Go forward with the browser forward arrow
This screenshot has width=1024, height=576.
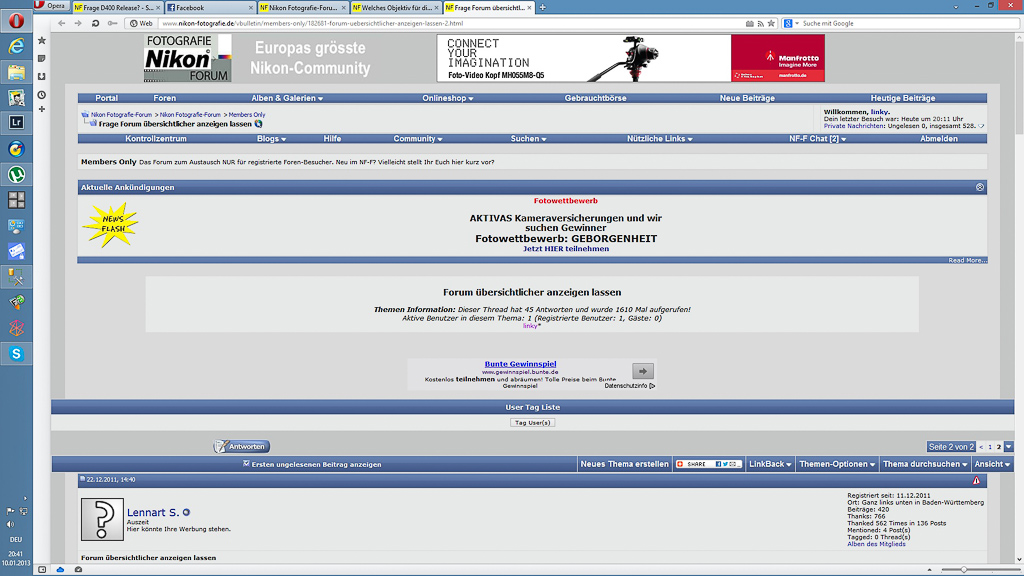click(x=78, y=24)
